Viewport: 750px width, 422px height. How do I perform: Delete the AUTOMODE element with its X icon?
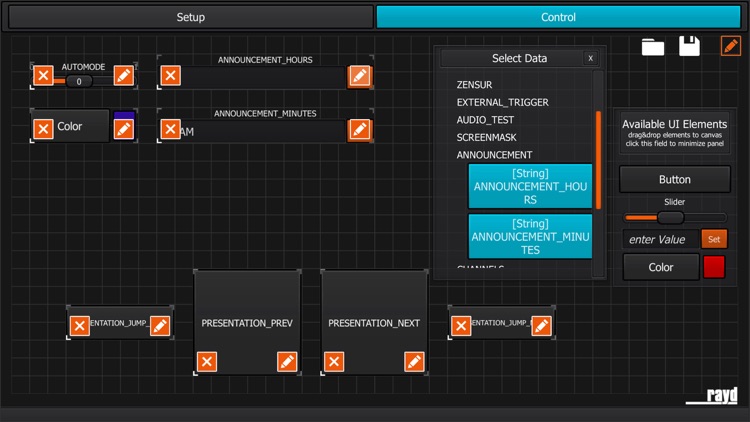pos(43,75)
